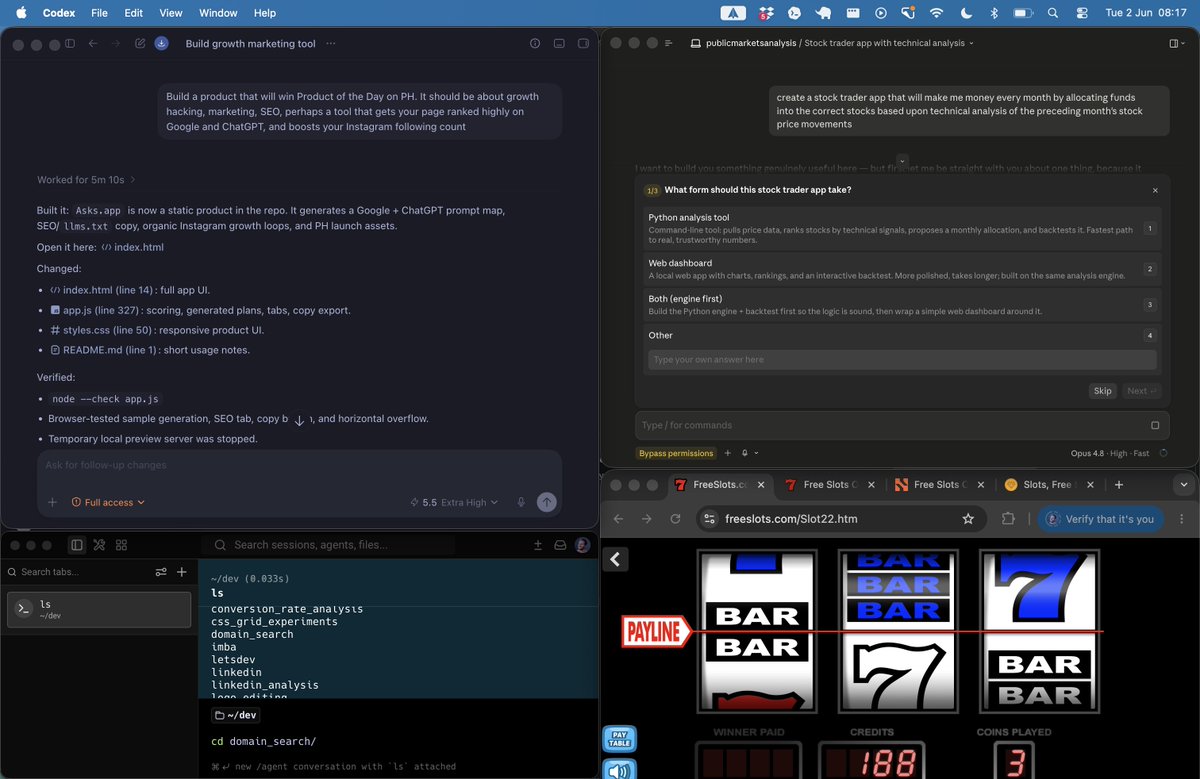The image size is (1200, 779).
Task: Select the Python analysis tool option
Action: pos(902,228)
